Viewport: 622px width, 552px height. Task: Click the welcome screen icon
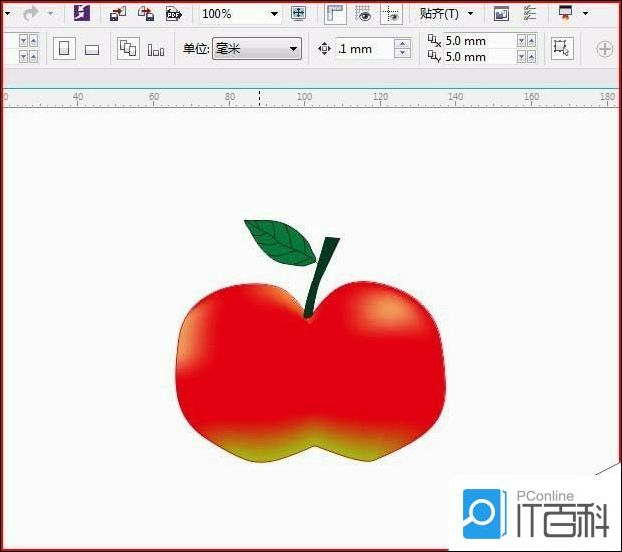[x=501, y=14]
